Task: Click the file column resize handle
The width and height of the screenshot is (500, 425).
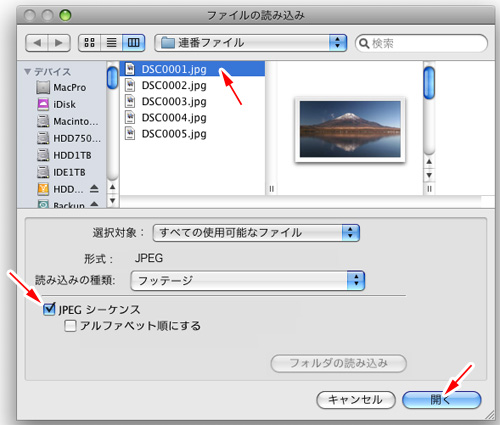Action: click(272, 189)
